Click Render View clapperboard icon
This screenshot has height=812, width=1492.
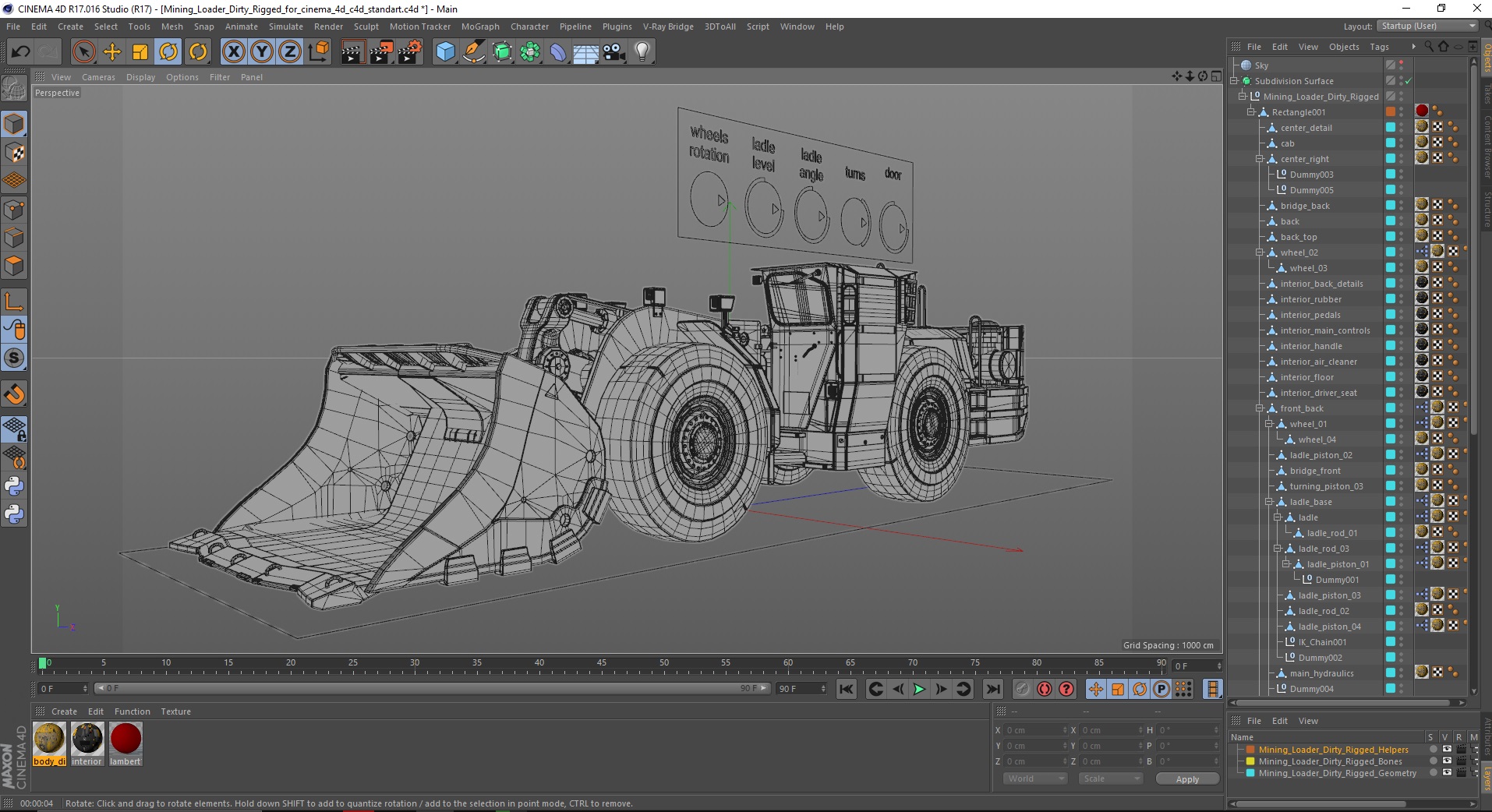[x=352, y=52]
